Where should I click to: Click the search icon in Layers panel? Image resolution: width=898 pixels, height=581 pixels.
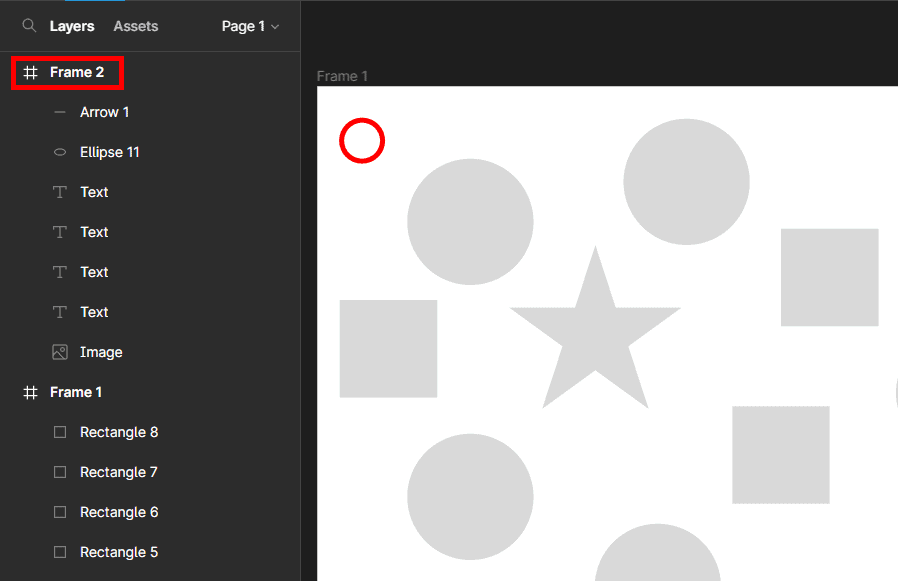(30, 26)
